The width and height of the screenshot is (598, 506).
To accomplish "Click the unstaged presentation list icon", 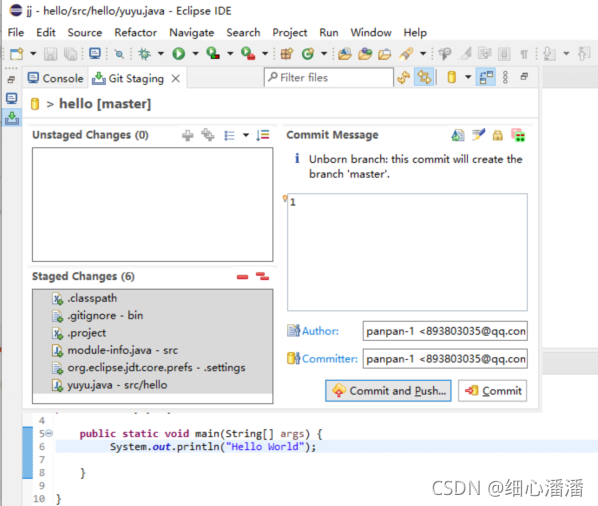I will point(229,135).
